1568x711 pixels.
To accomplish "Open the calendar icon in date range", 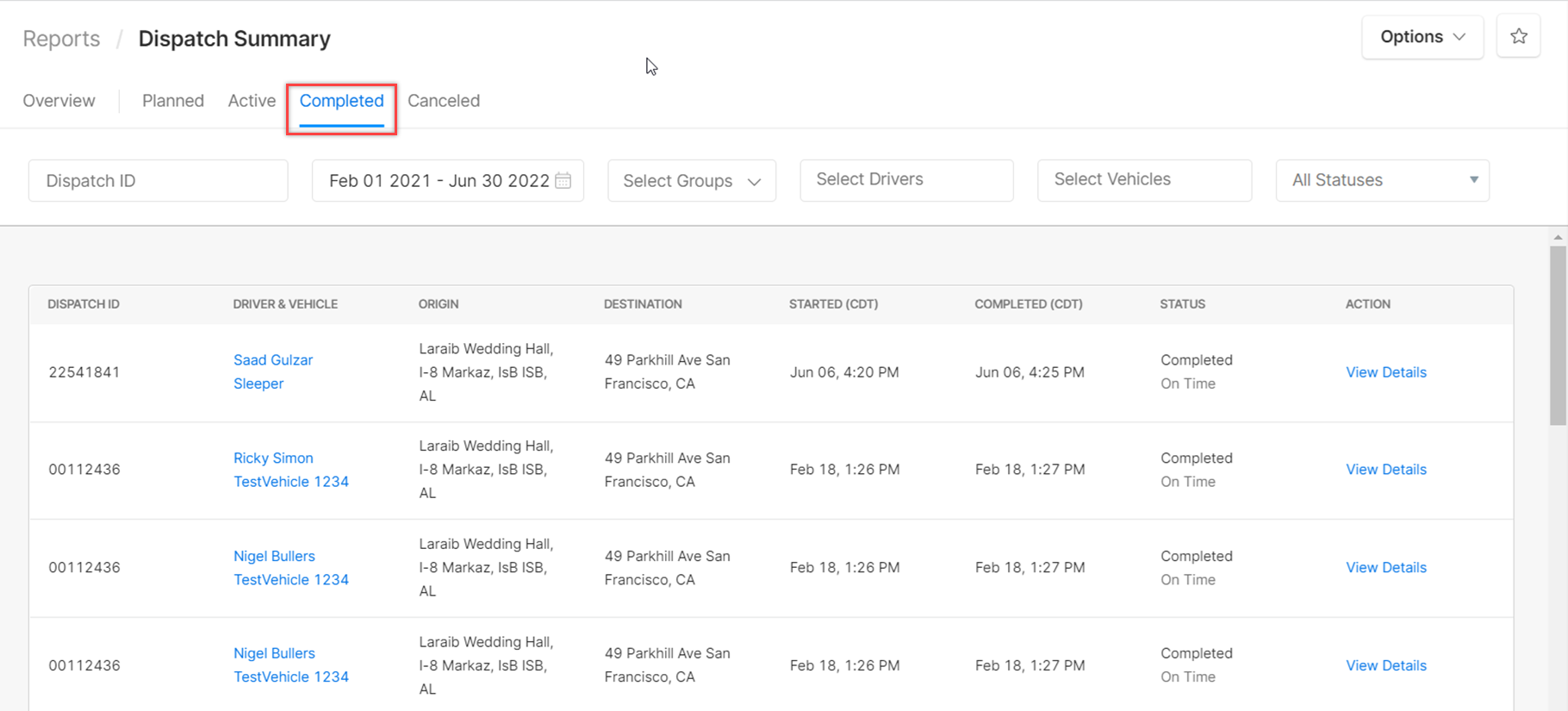I will point(563,180).
